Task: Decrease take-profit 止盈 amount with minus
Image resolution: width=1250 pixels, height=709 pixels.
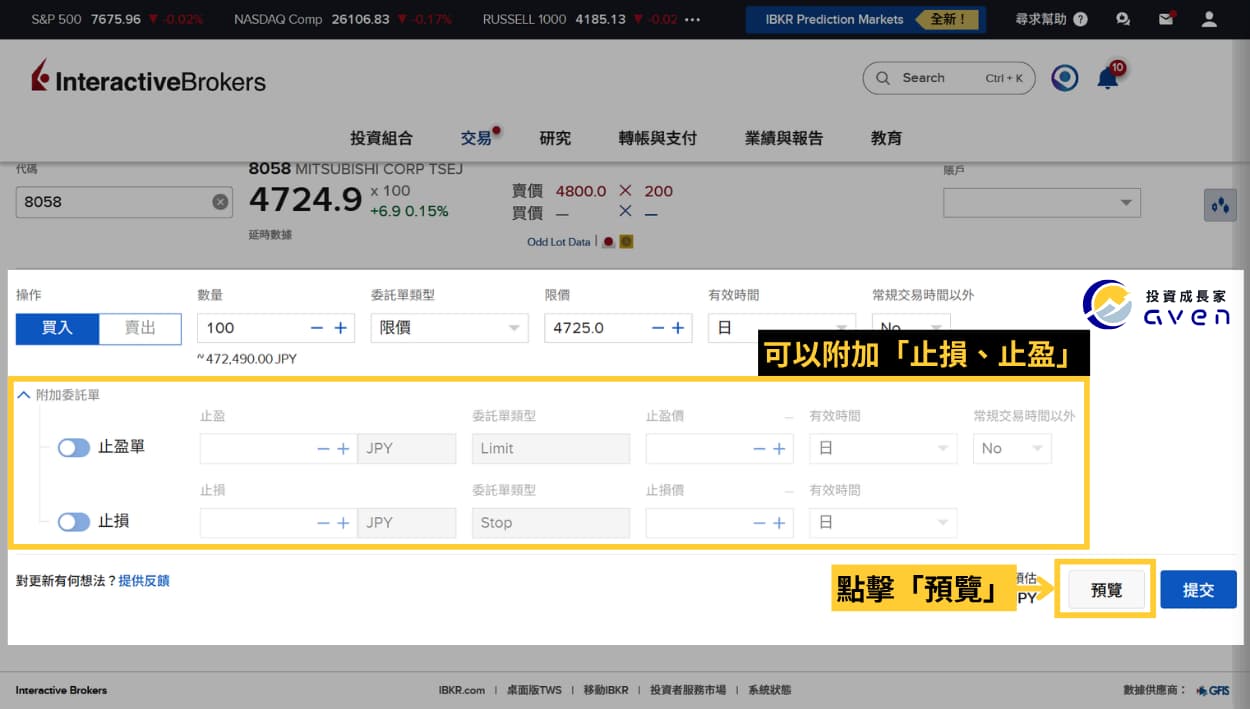Action: 323,449
